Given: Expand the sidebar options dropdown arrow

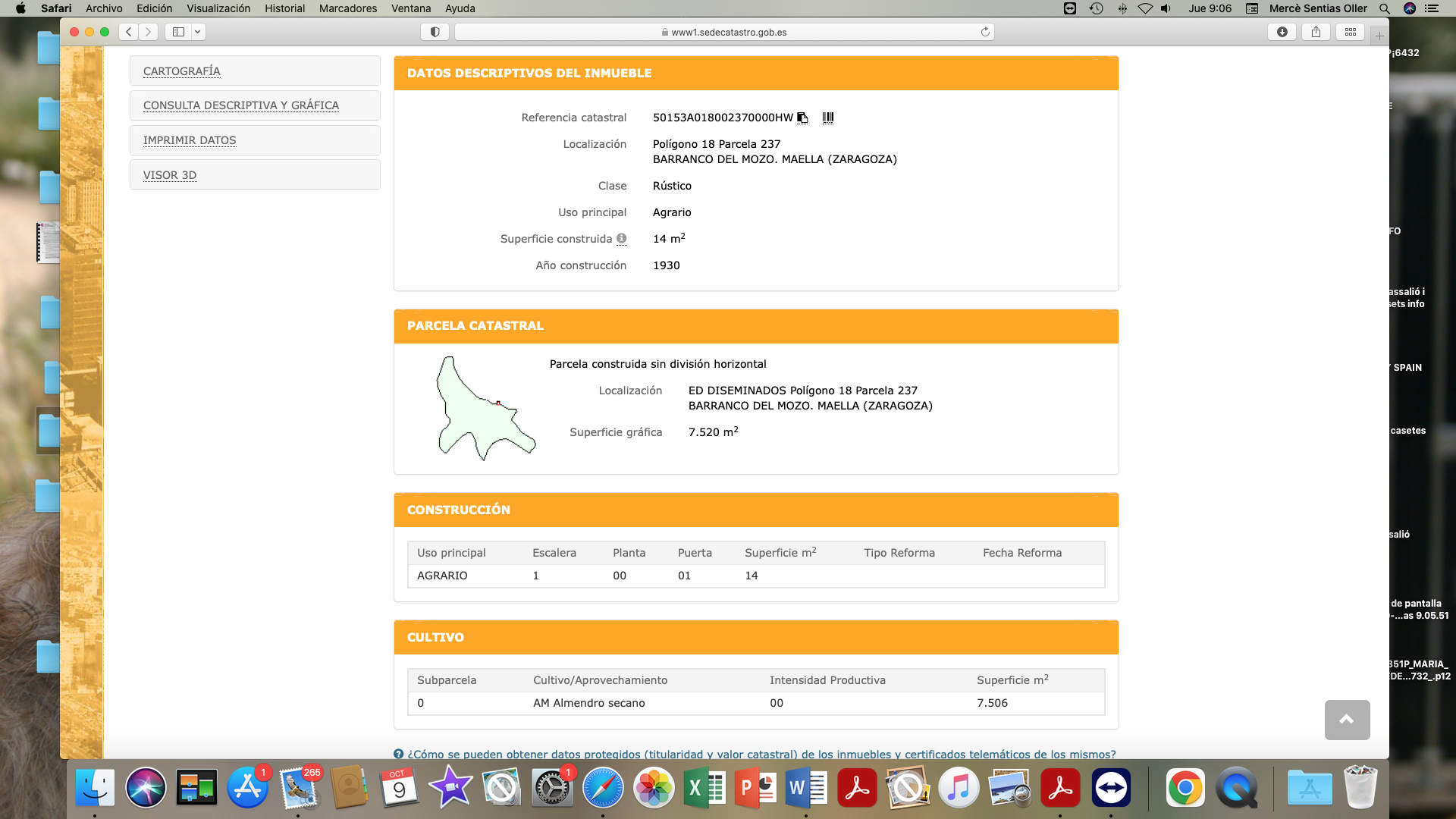Looking at the screenshot, I should coord(197,32).
